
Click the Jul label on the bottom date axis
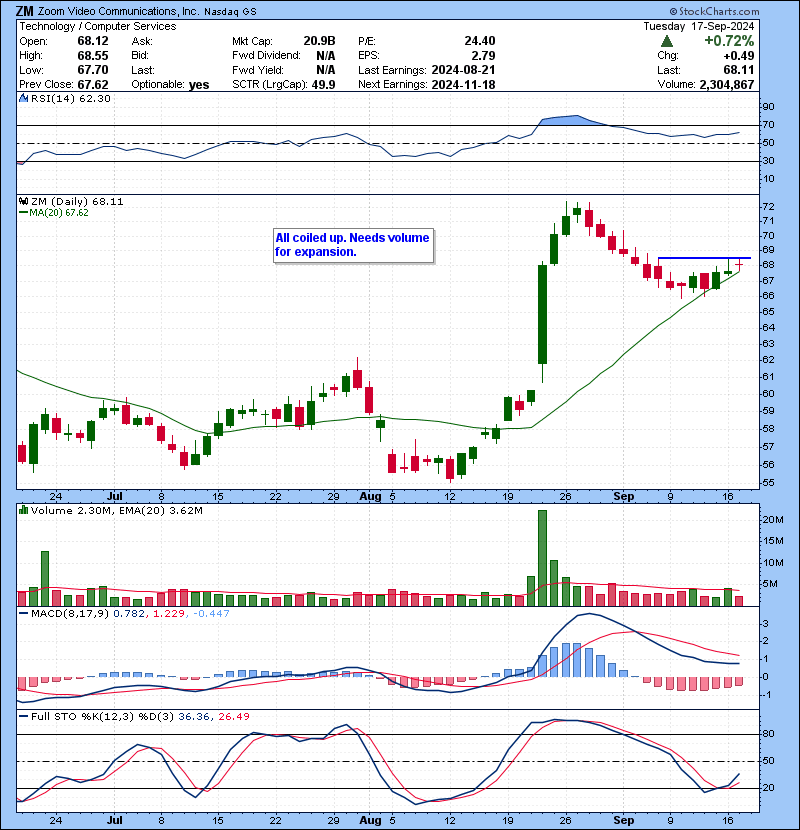114,820
